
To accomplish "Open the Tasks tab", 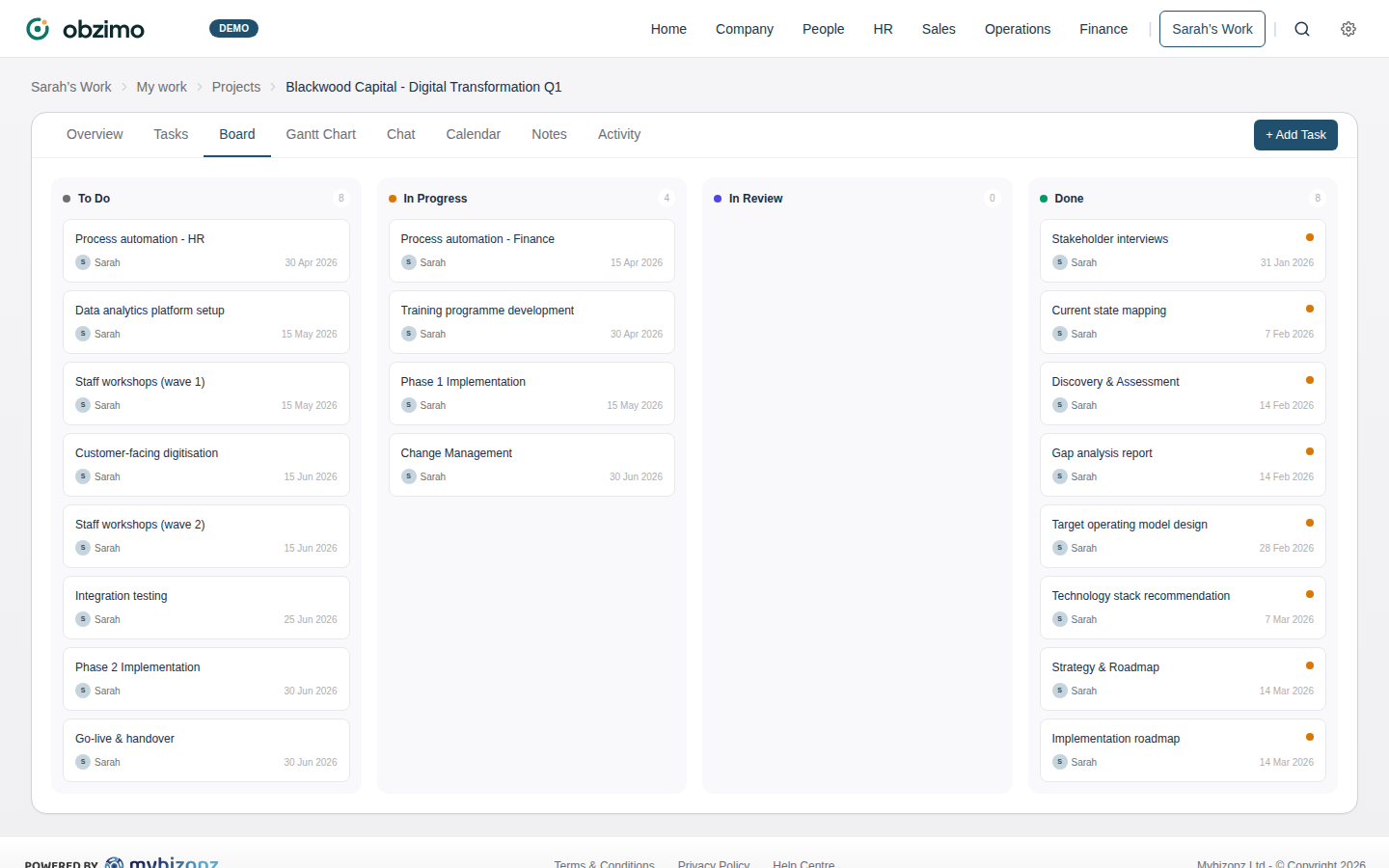I will click(171, 134).
